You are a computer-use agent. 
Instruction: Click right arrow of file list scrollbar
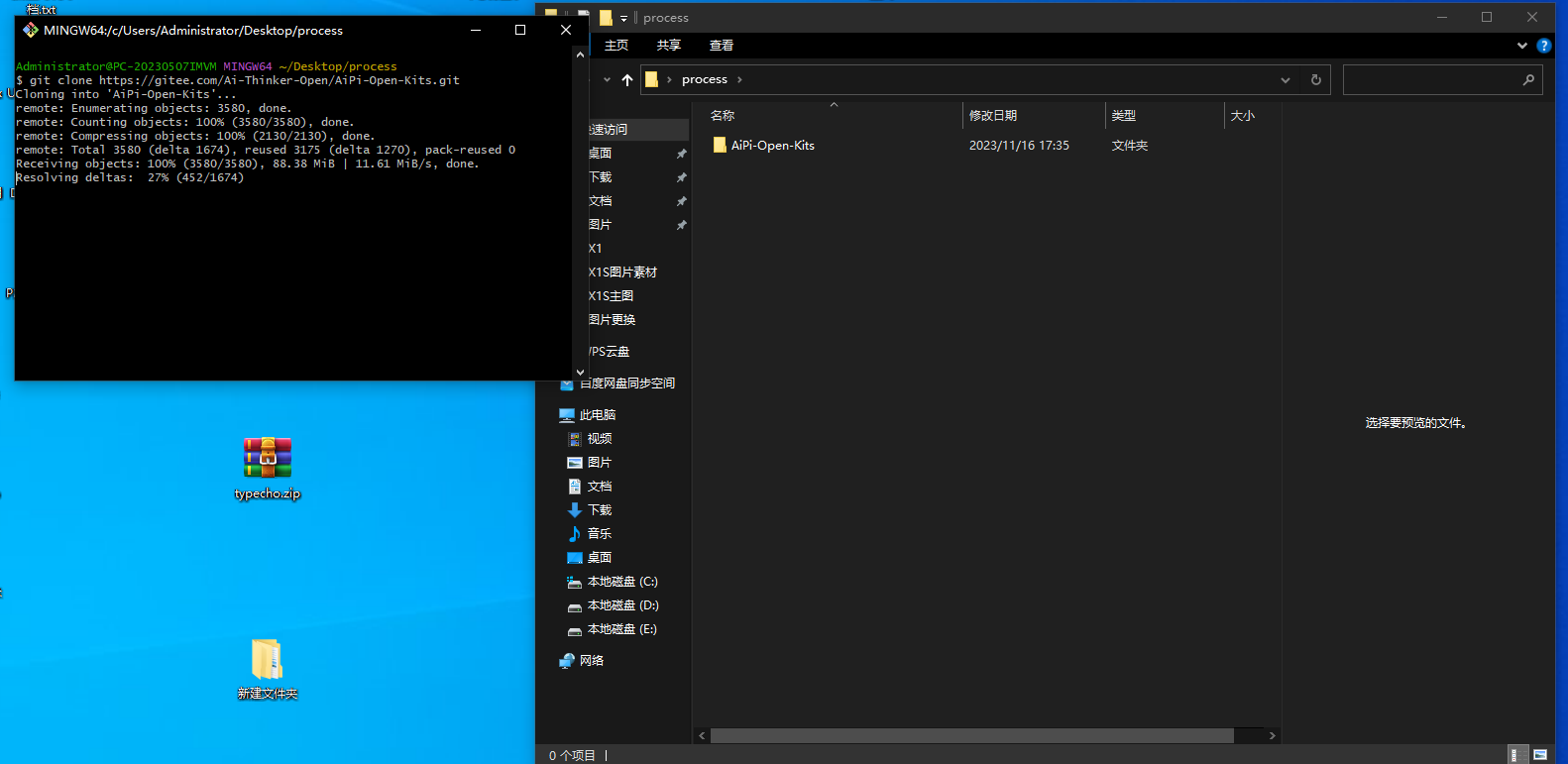pos(1272,736)
